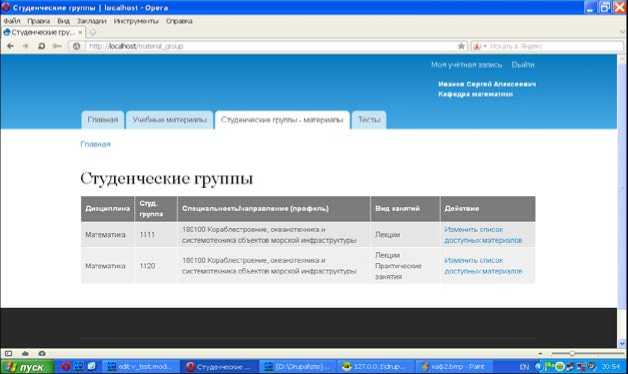Click the panel toggle icon in Opera status bar
Viewport: 628px width, 374px height.
click(8, 353)
